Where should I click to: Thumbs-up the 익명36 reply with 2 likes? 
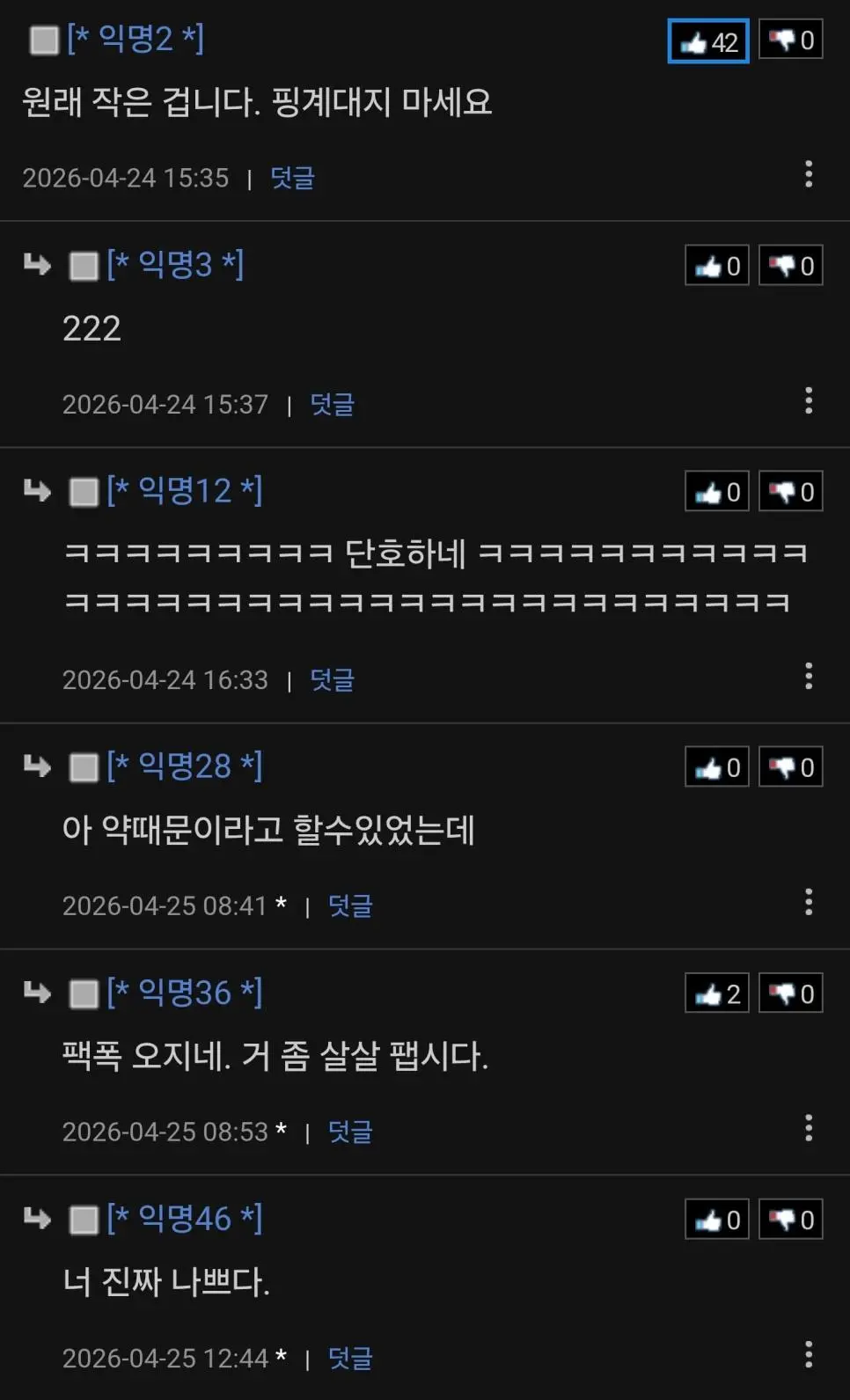[717, 993]
